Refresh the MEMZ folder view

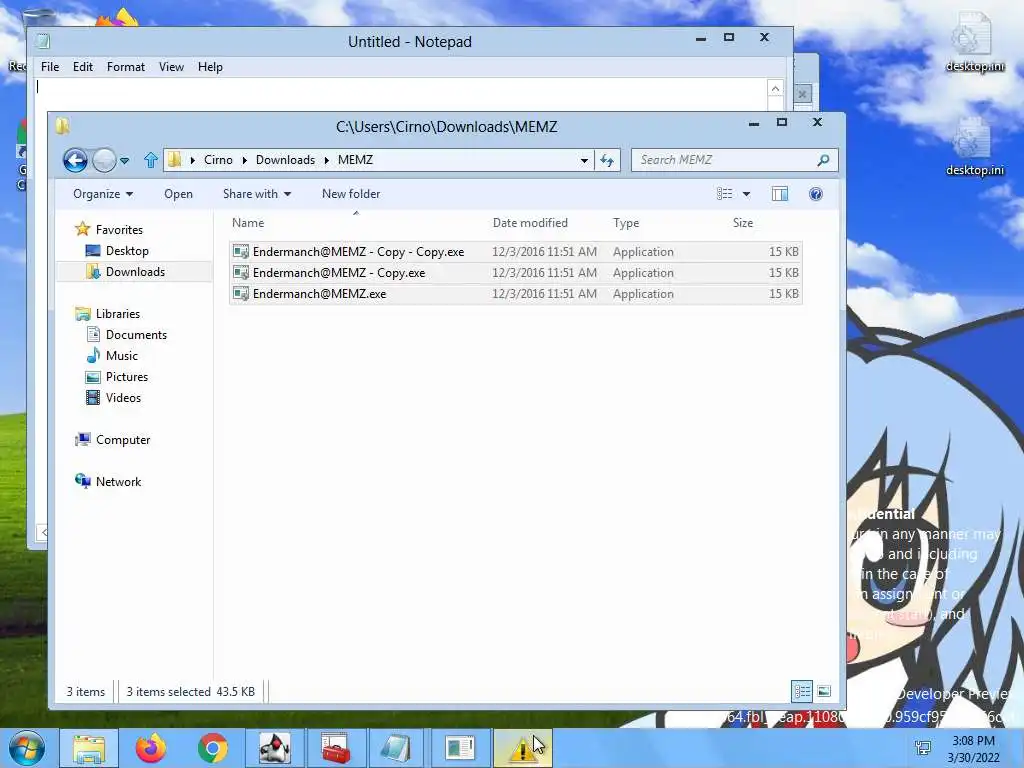click(607, 161)
